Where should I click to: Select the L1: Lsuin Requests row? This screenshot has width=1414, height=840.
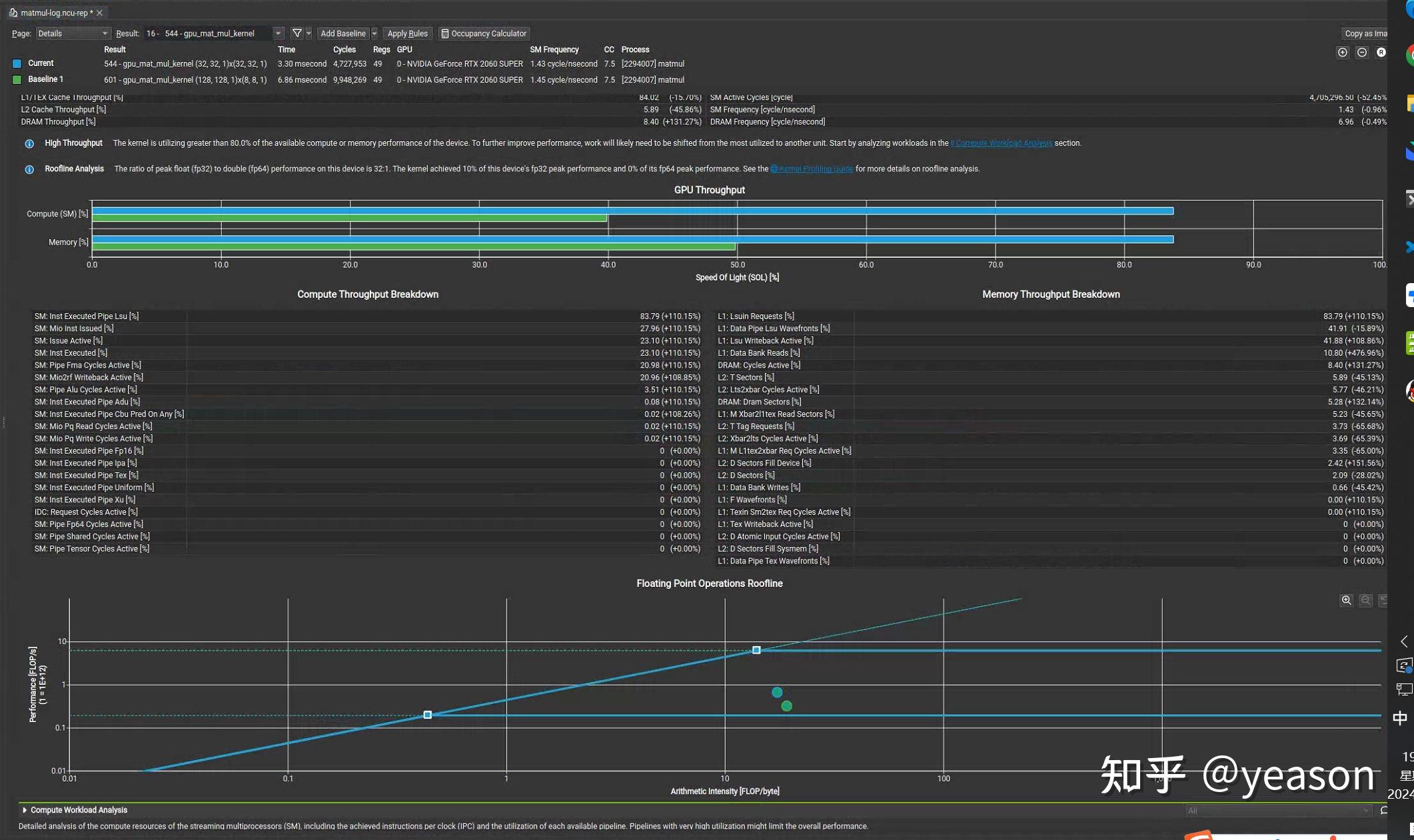(x=1051, y=316)
